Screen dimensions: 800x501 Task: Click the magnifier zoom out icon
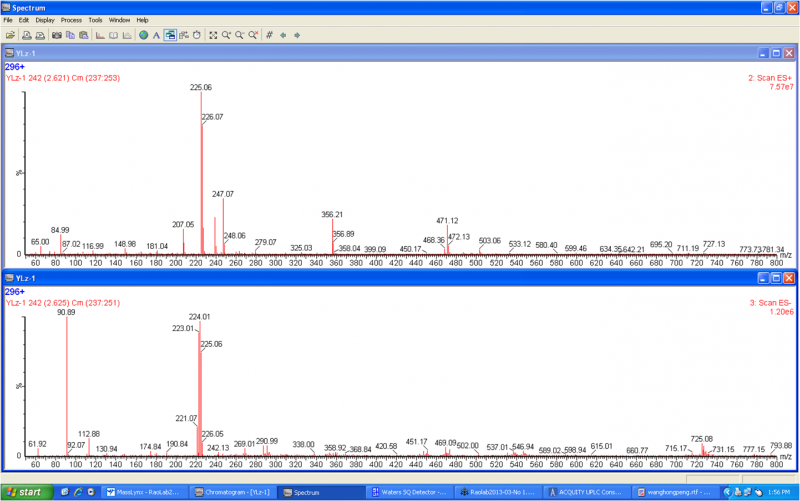pos(239,35)
